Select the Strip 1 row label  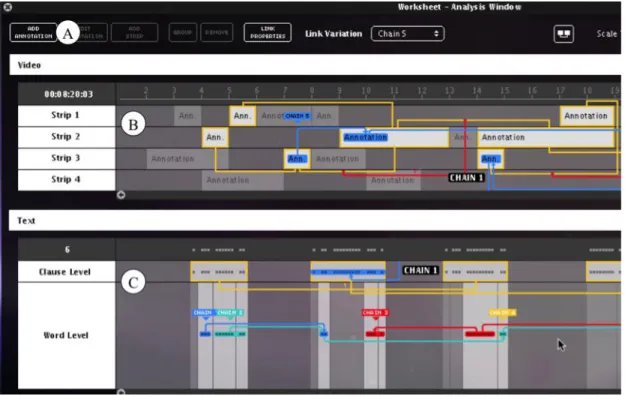pos(66,116)
